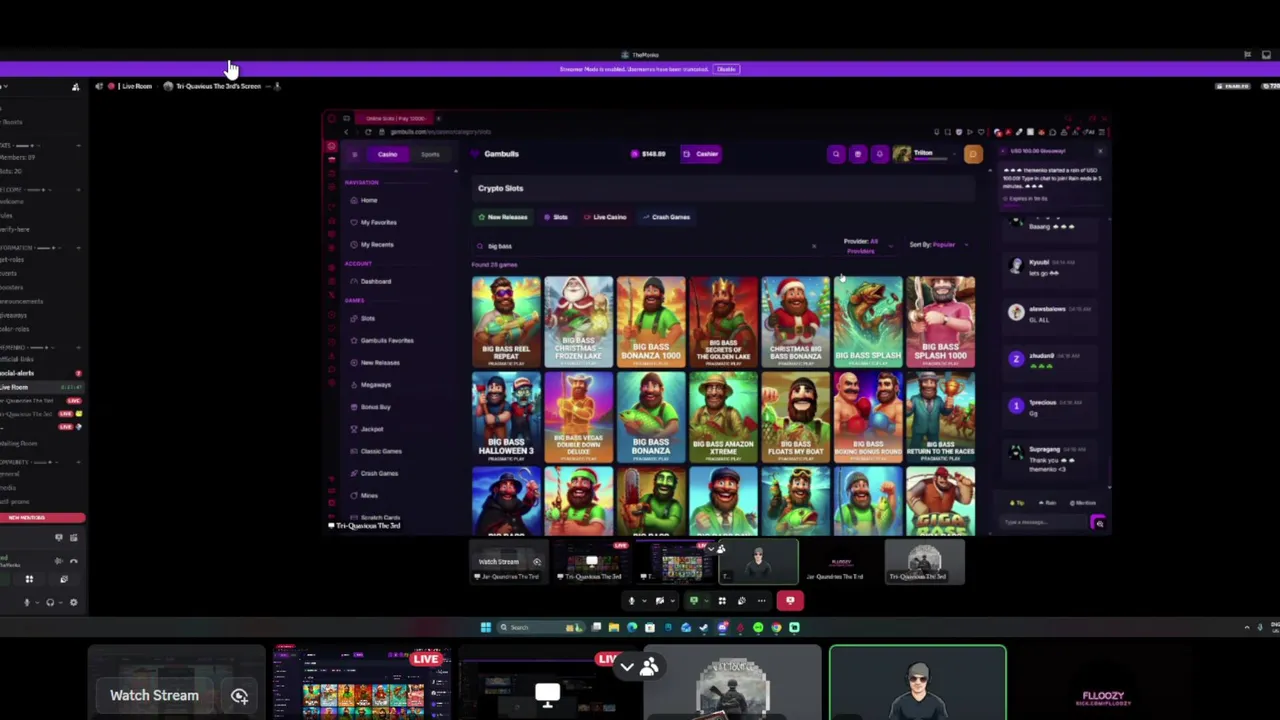The image size is (1280, 720).
Task: Open Big Bass Amazon Xtreme game
Action: point(723,417)
